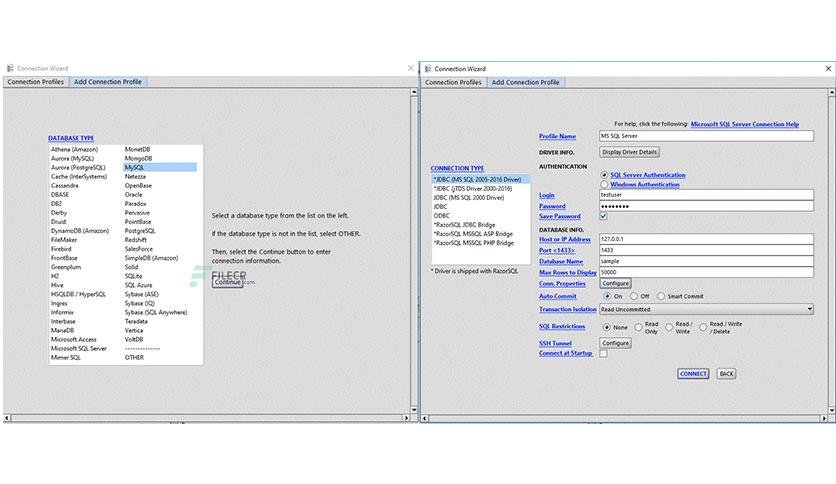836x484 pixels.
Task: Click the DATABASE TYPE heading link
Action: tap(71, 138)
